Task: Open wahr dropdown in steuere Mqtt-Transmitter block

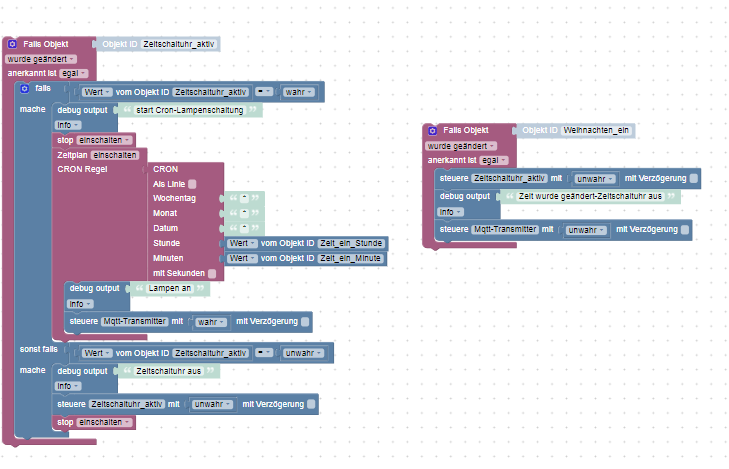Action: (210, 322)
